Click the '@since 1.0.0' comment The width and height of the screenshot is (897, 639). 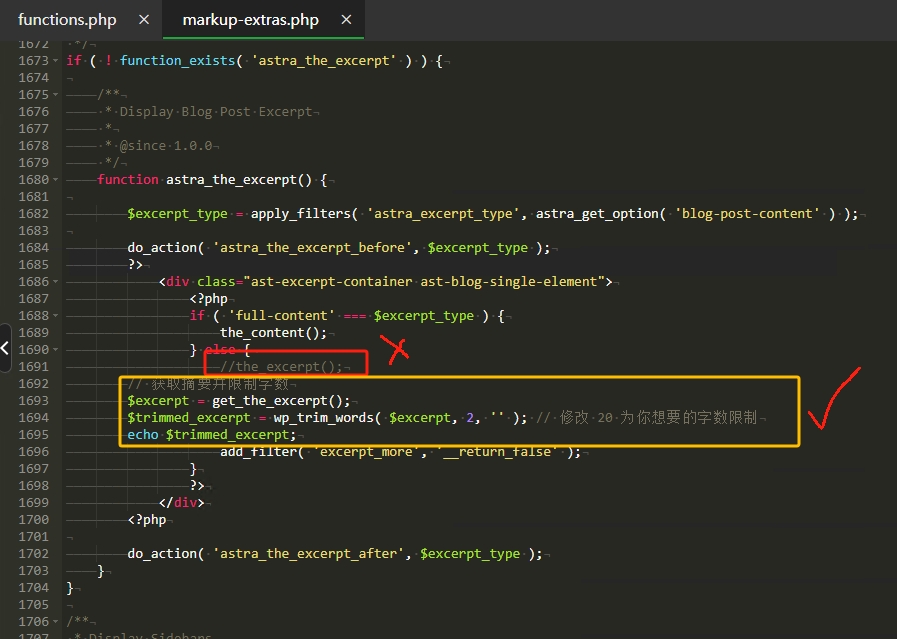pos(166,146)
